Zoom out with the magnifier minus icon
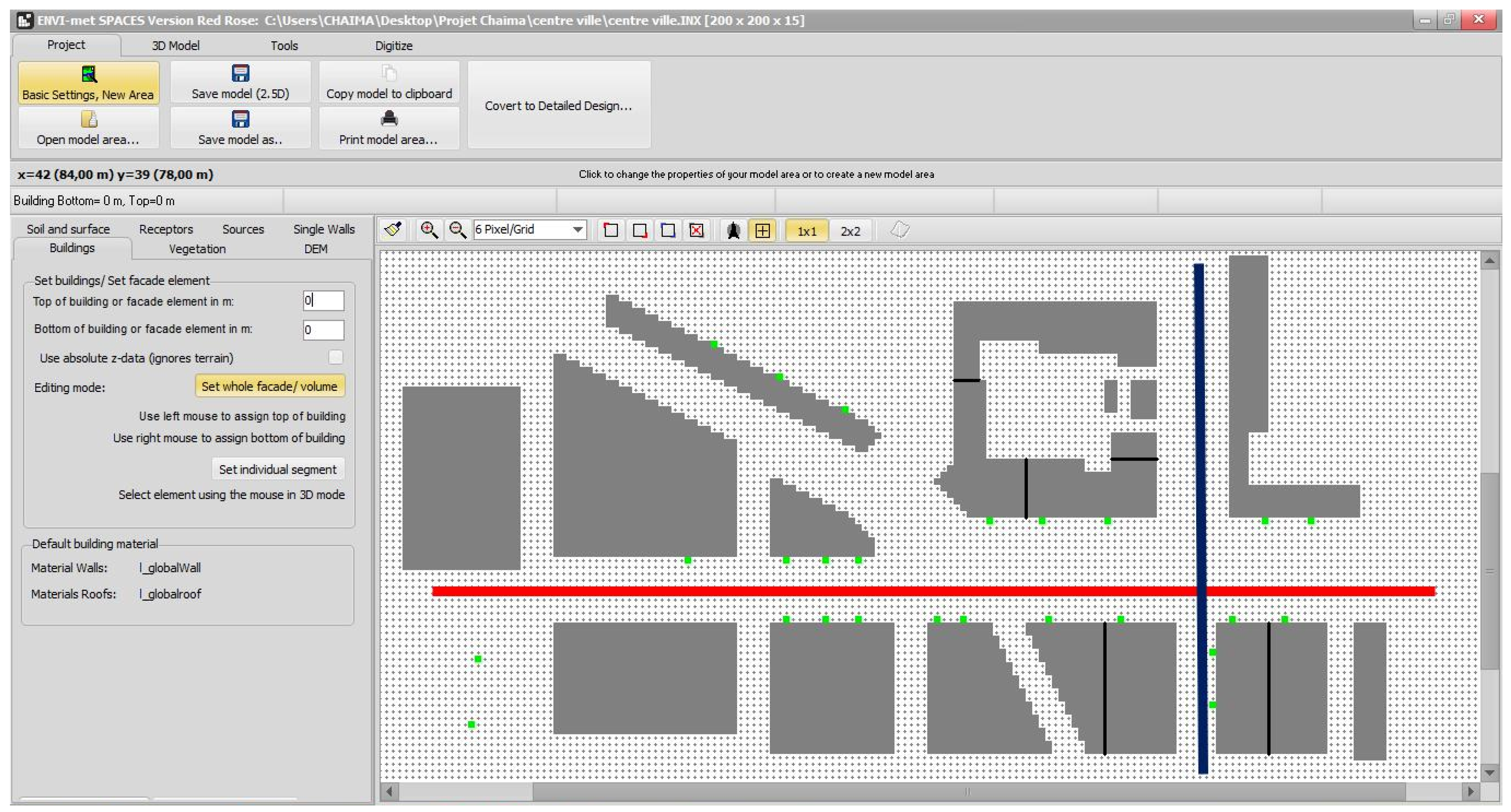Image resolution: width=1511 pixels, height=812 pixels. click(x=457, y=230)
